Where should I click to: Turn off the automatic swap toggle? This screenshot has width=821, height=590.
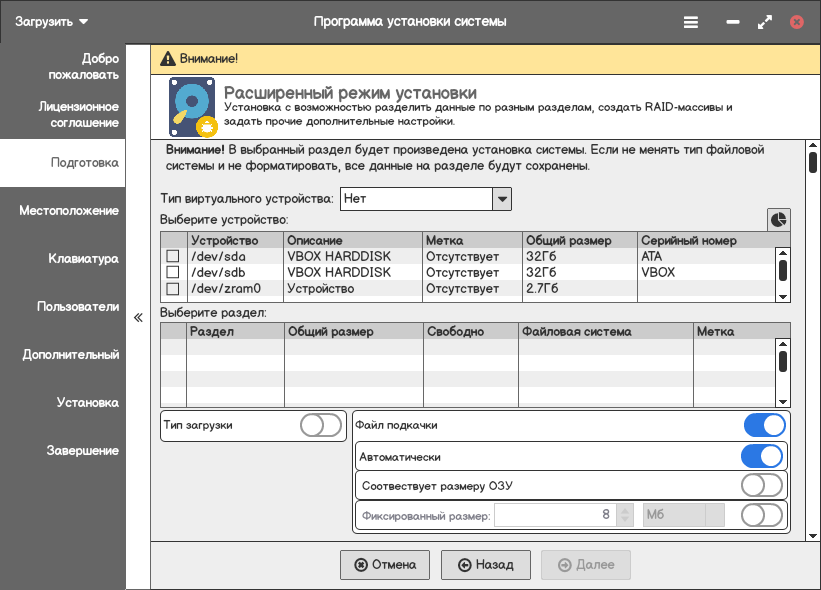point(761,456)
